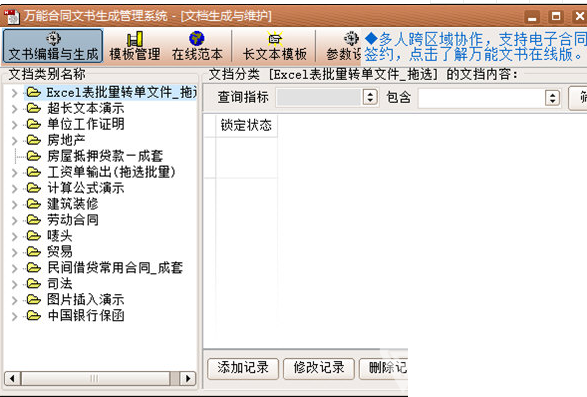Open the 参数设置 gear icon
Image resolution: width=587 pixels, height=397 pixels.
(x=352, y=39)
